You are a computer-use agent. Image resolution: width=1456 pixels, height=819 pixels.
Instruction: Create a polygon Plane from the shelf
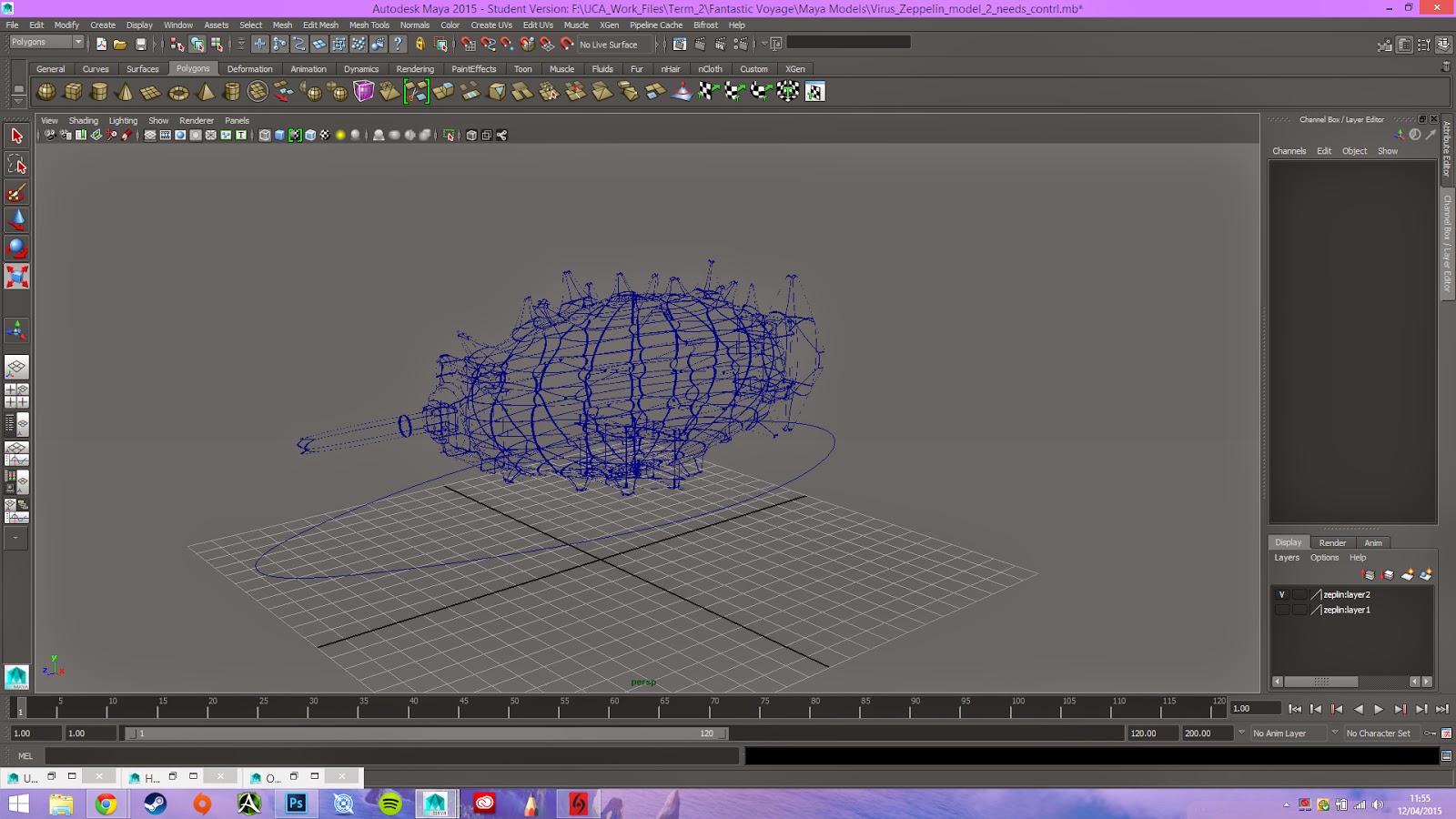152,91
